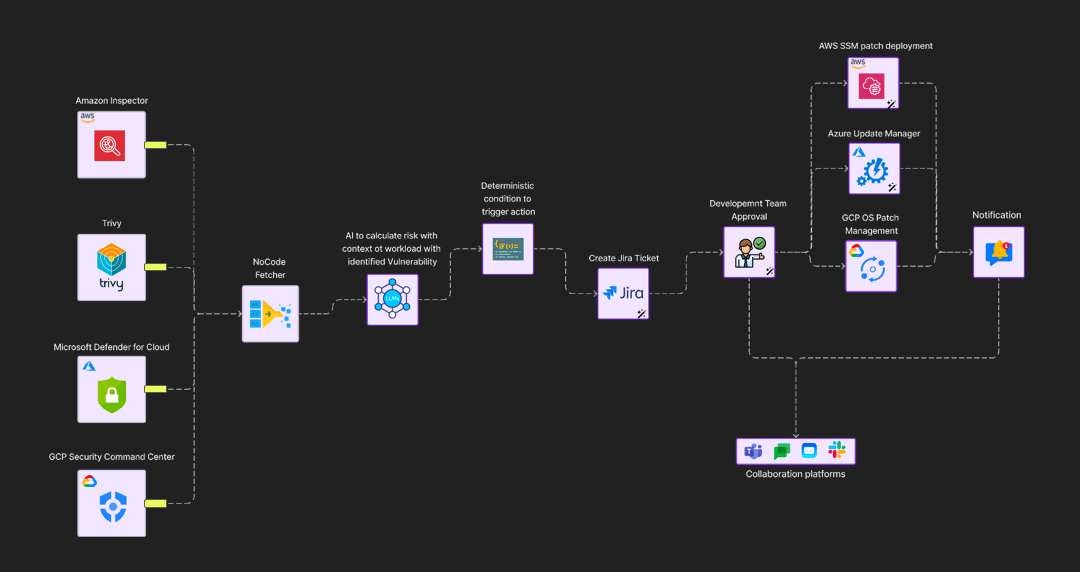
Task: Open the Create Jira Ticket node
Action: click(623, 293)
